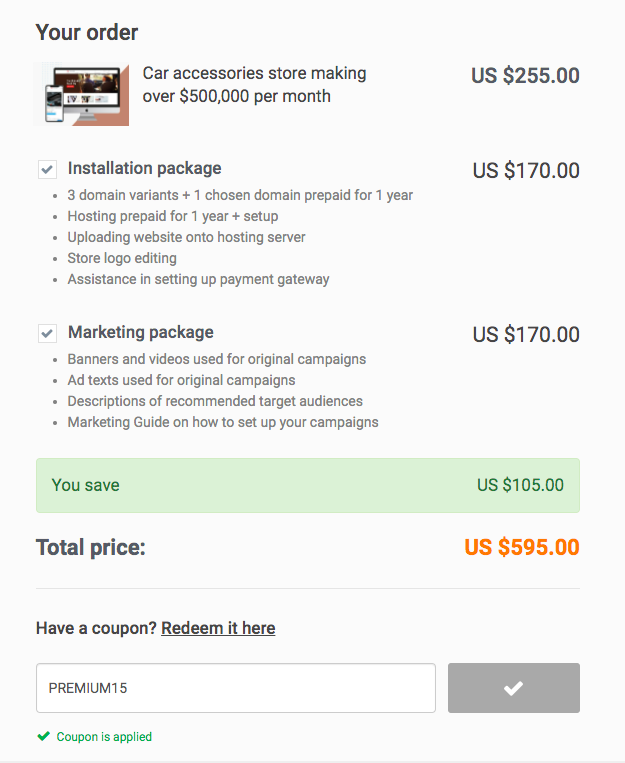
Task: Click the You save green banner
Action: point(308,485)
